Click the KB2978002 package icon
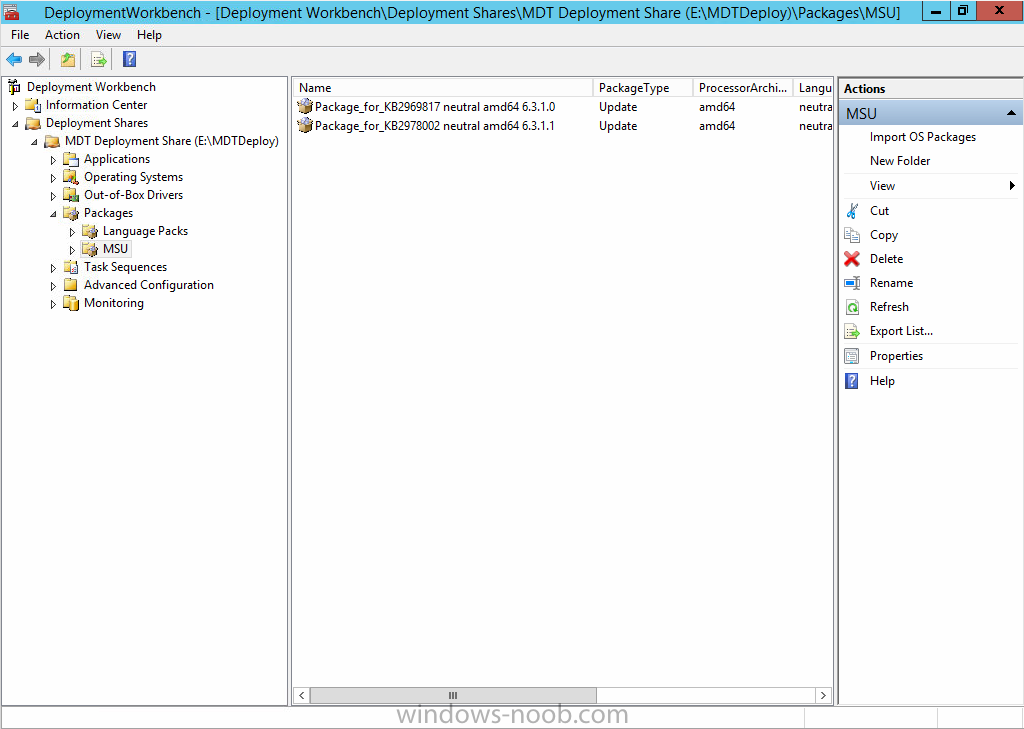The image size is (1024, 729). [x=305, y=125]
